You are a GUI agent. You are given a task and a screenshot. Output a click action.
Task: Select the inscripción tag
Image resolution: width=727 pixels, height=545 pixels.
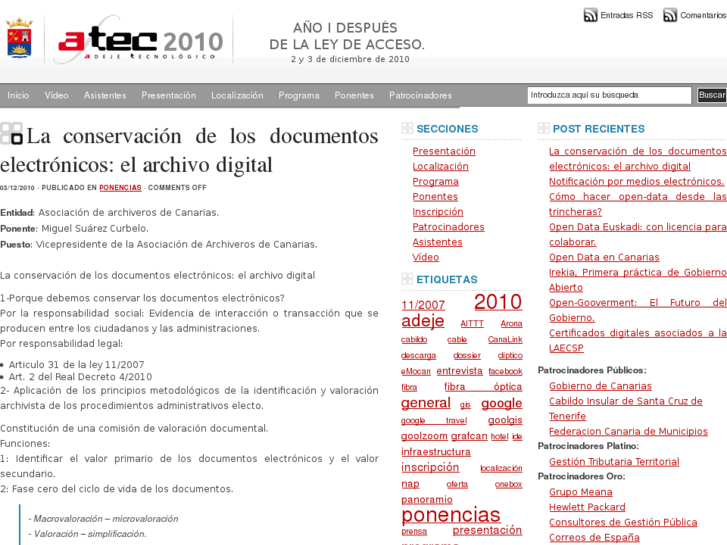[430, 468]
